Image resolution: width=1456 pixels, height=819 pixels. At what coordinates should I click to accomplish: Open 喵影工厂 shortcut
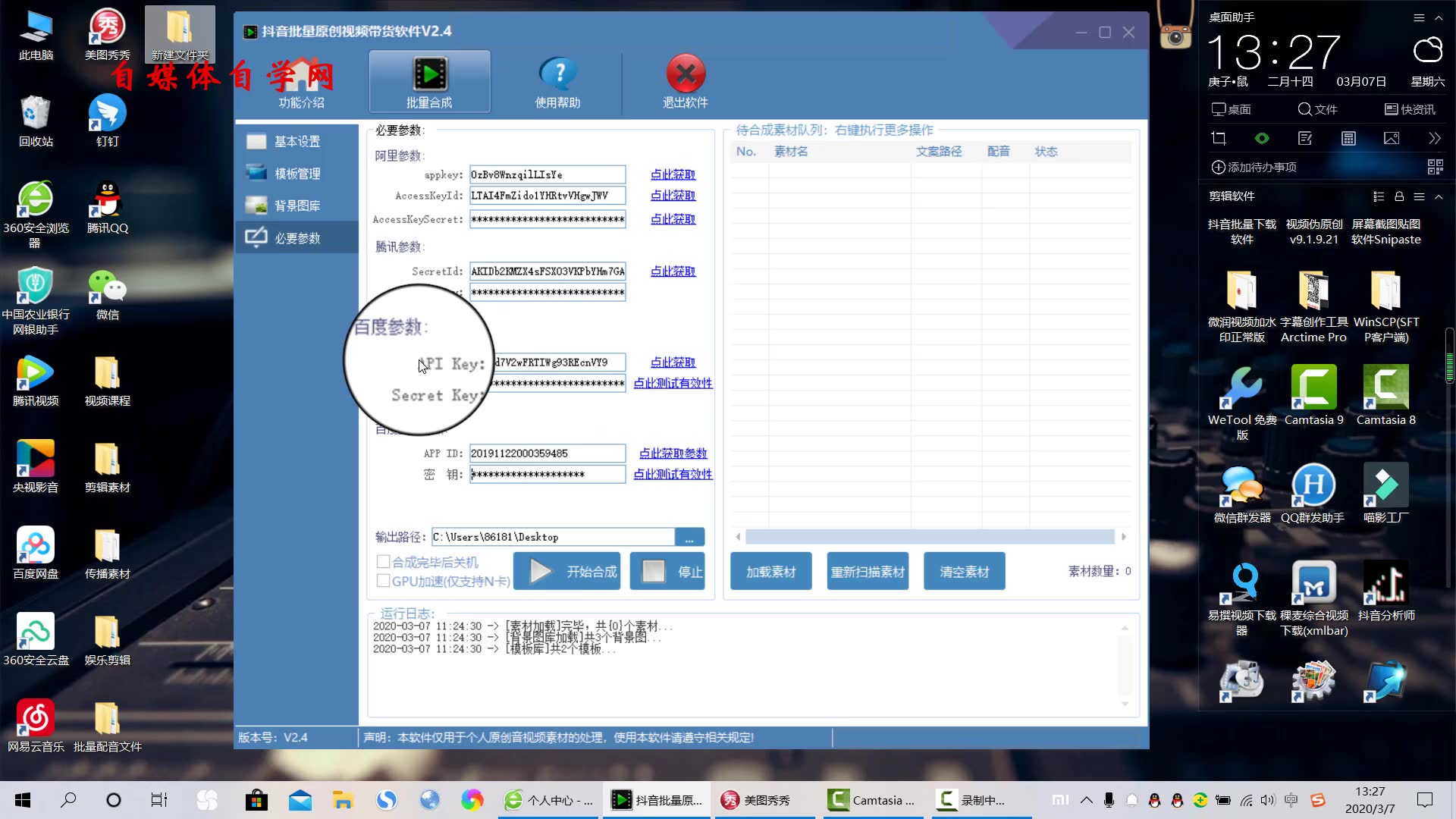[x=1386, y=493]
